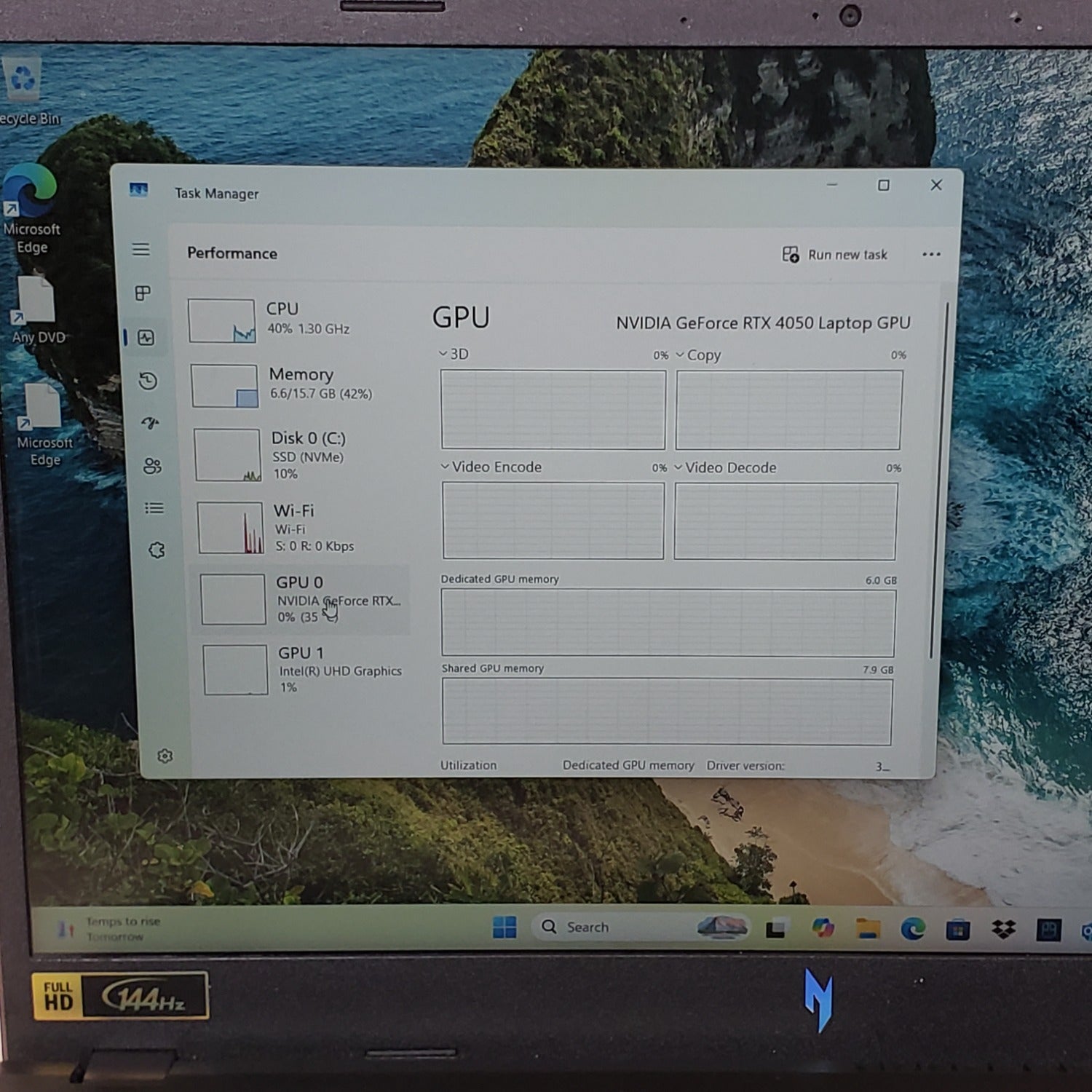Click the Windows Start button
The image size is (1092, 1092).
tap(504, 927)
